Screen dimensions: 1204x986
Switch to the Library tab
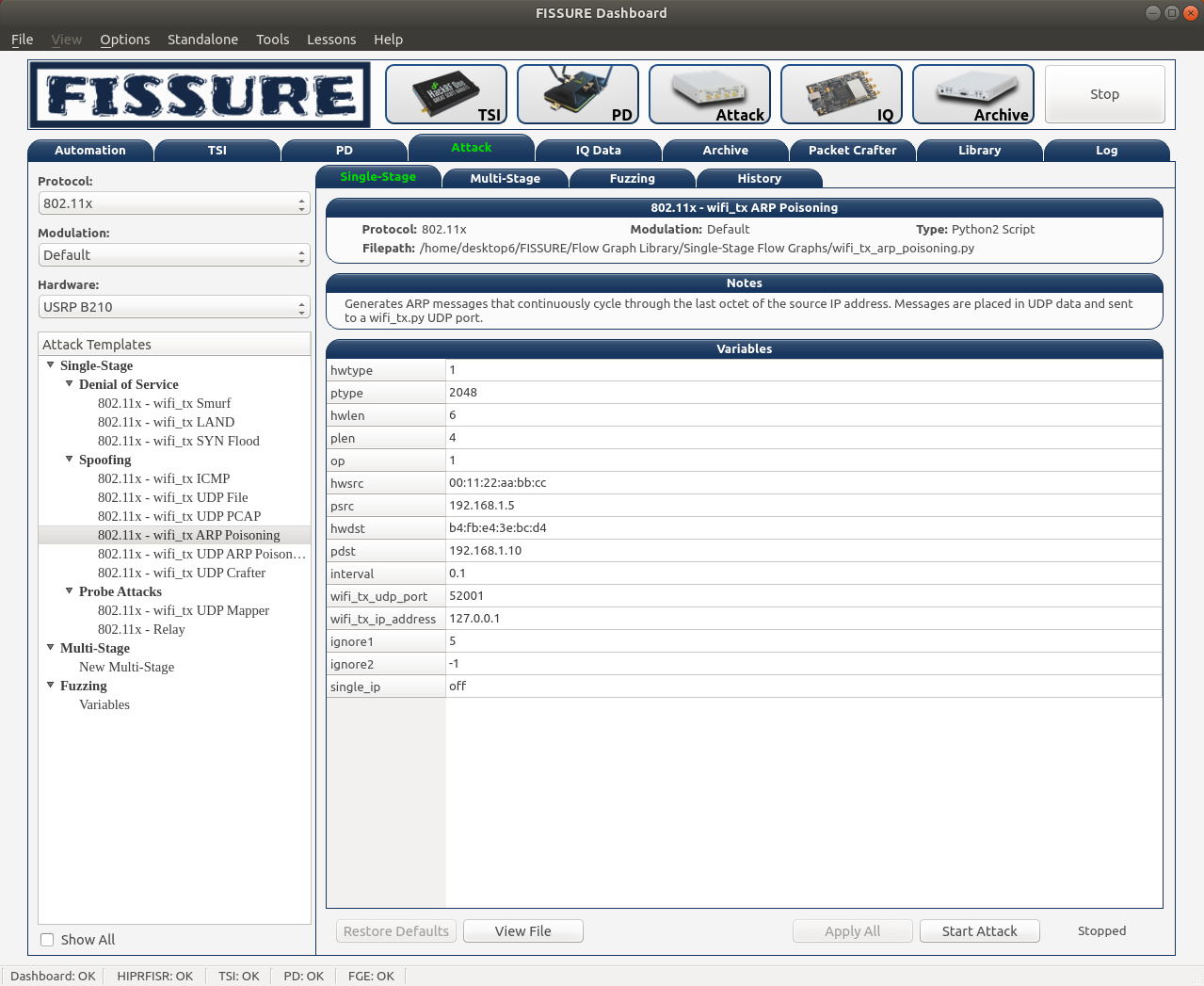point(980,151)
